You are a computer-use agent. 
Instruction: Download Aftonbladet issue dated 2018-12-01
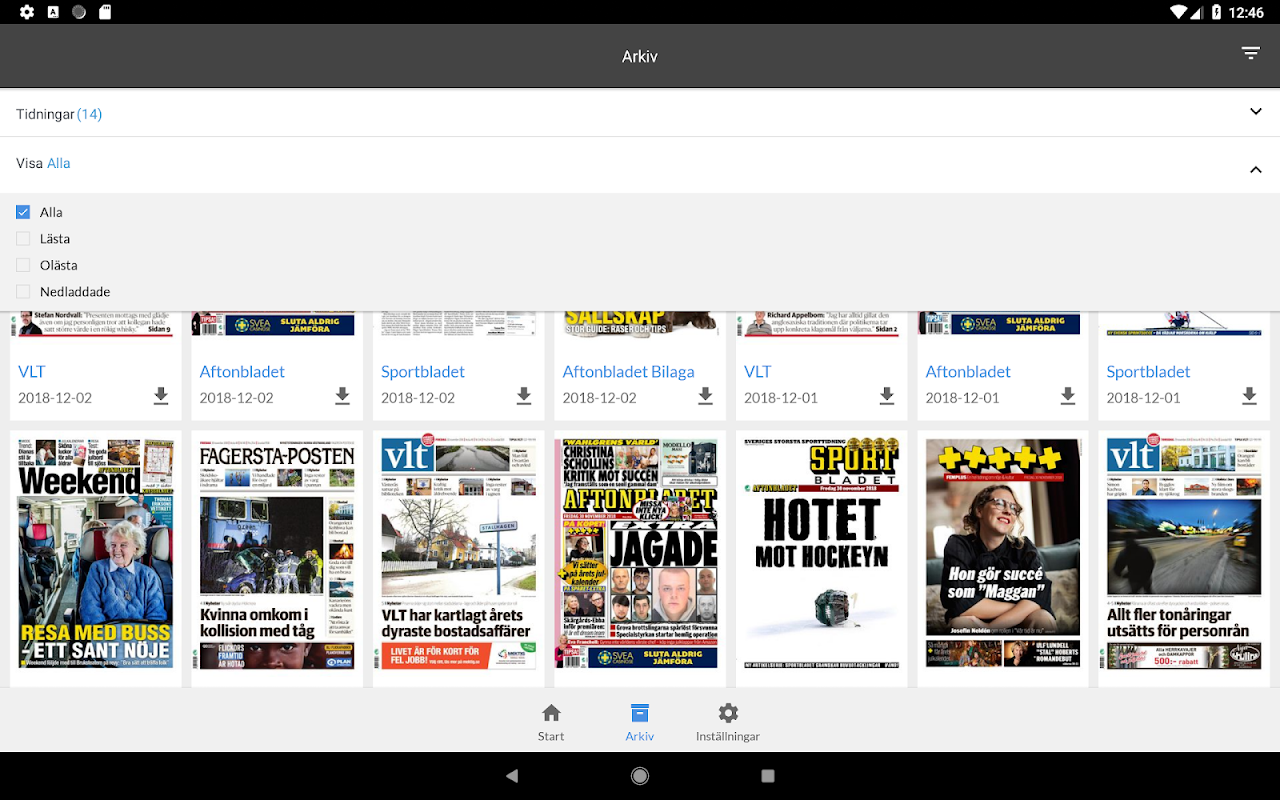point(1068,397)
